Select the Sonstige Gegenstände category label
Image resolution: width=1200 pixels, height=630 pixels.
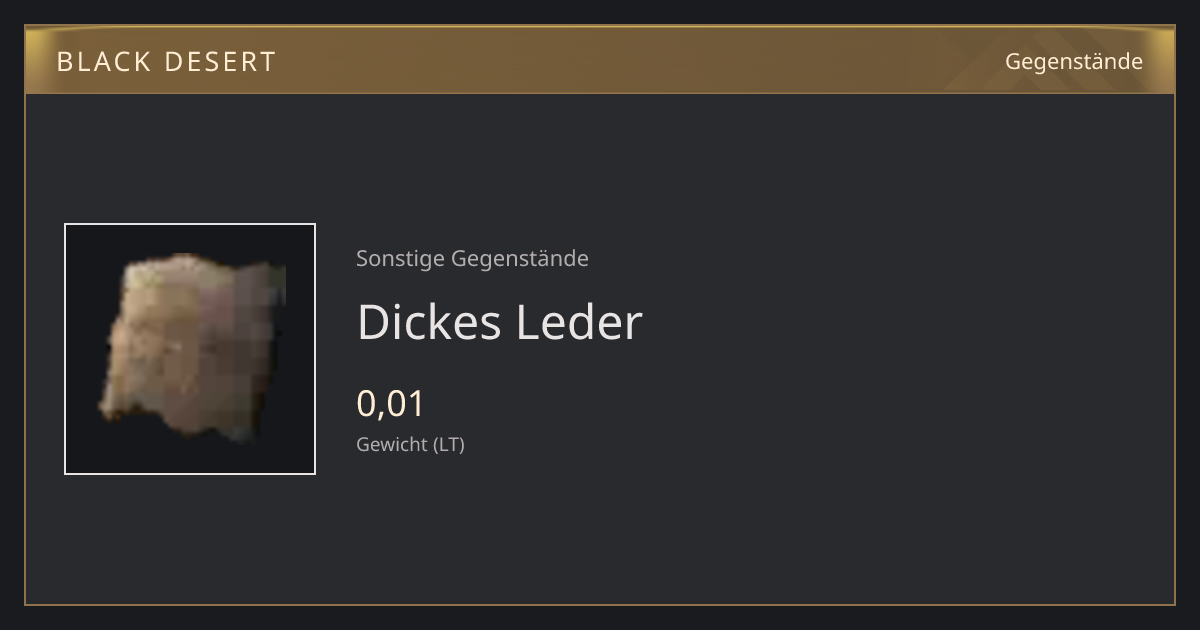(472, 258)
